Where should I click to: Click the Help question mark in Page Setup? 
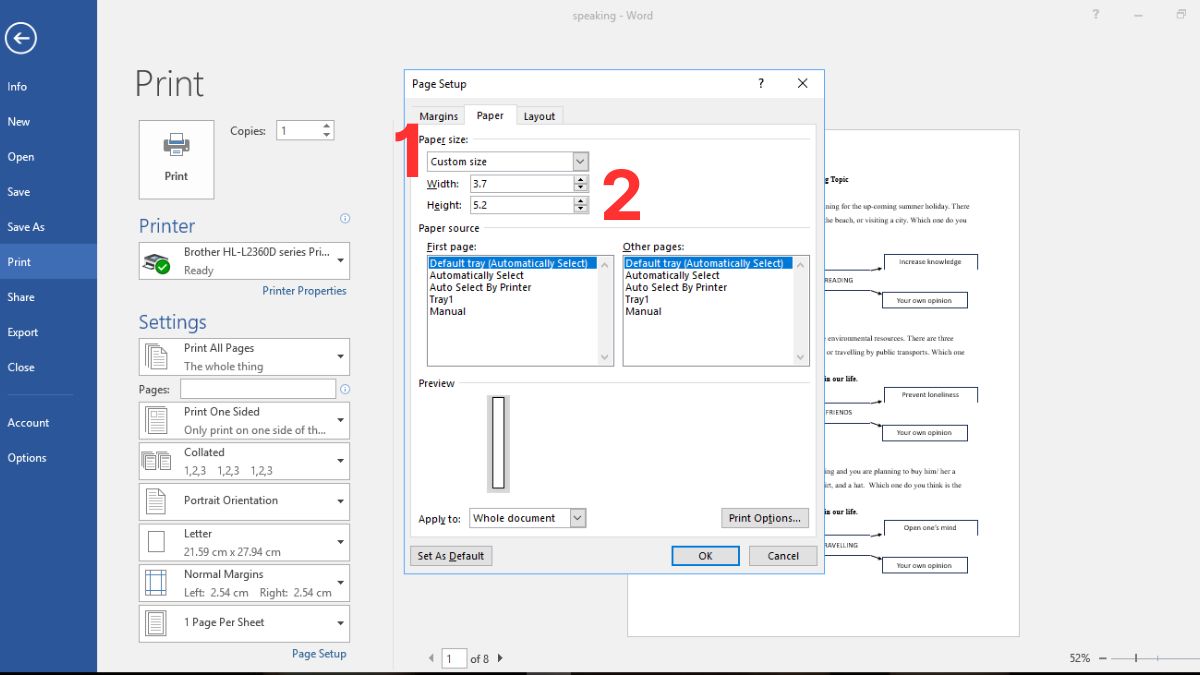(x=761, y=84)
